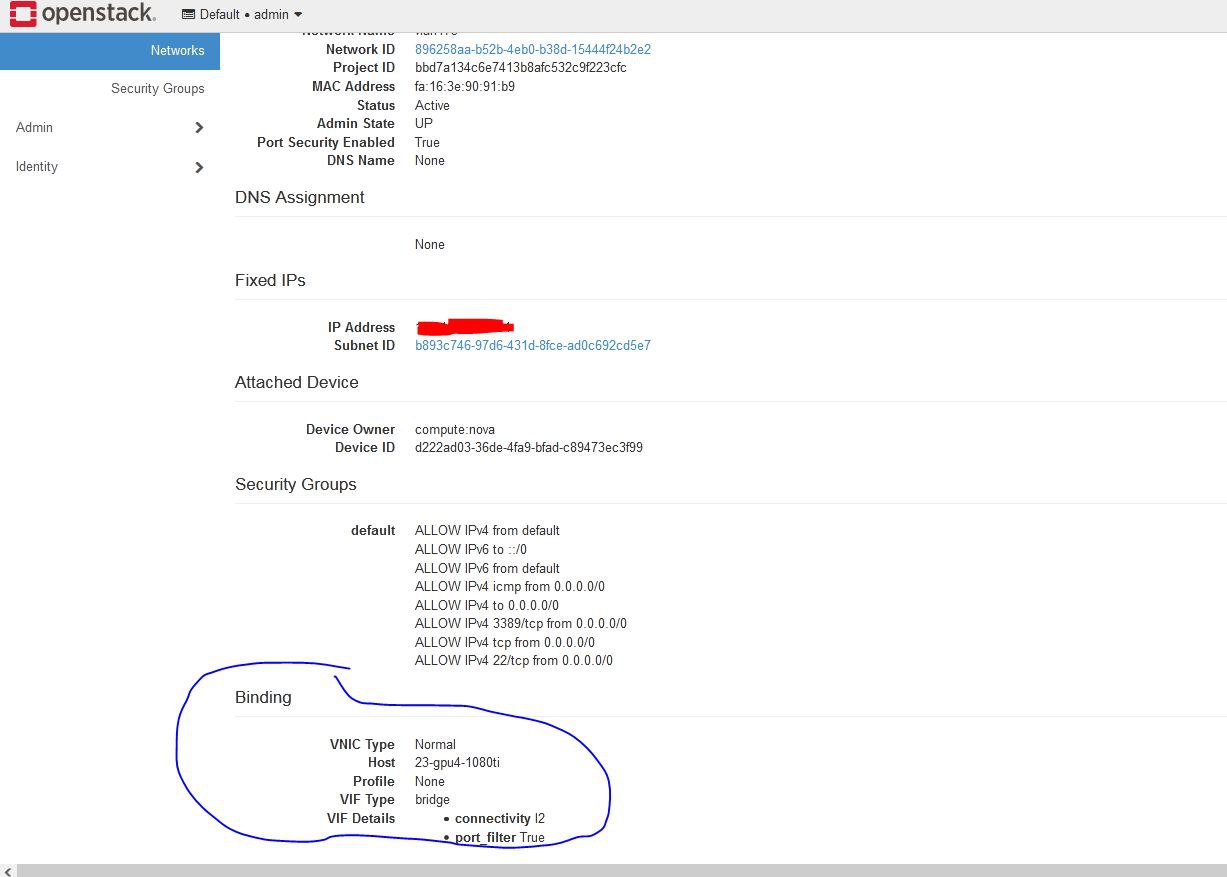Open the Subnet ID link
Screen dimensions: 1227x877
point(533,345)
